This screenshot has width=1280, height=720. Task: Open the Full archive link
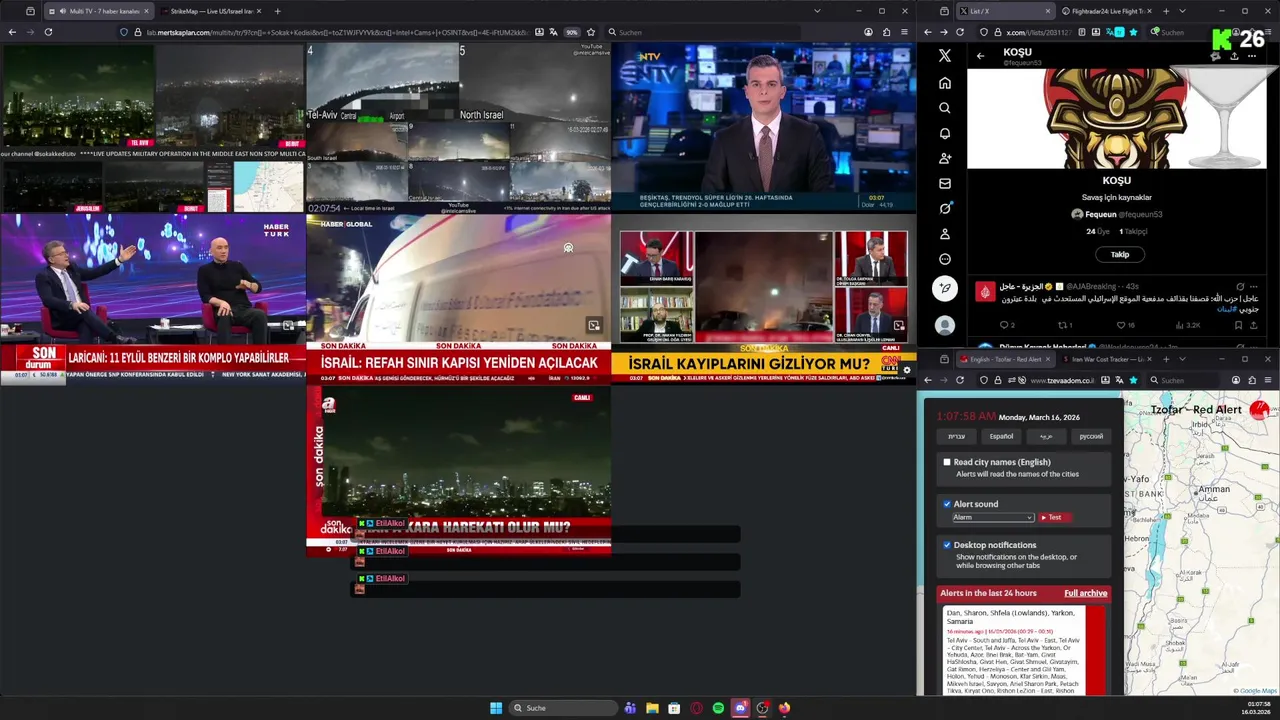(x=1085, y=593)
